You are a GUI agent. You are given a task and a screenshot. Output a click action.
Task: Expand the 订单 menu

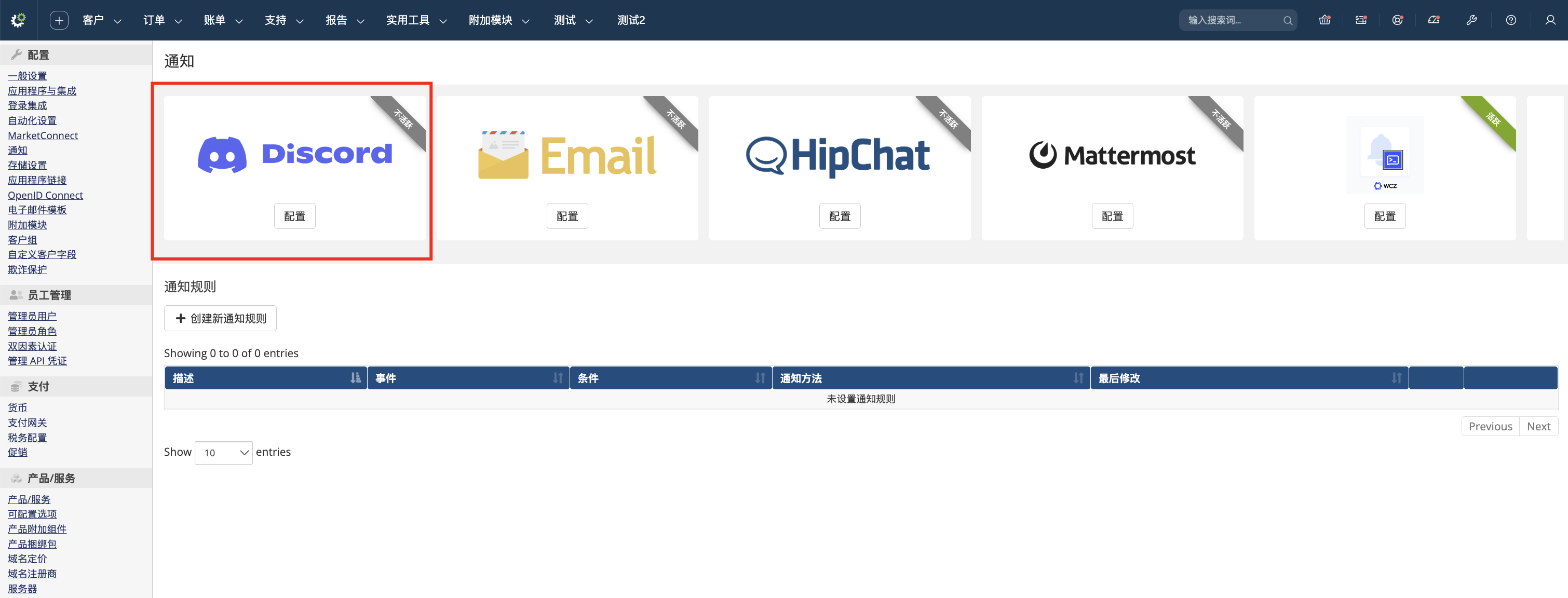pyautogui.click(x=163, y=20)
